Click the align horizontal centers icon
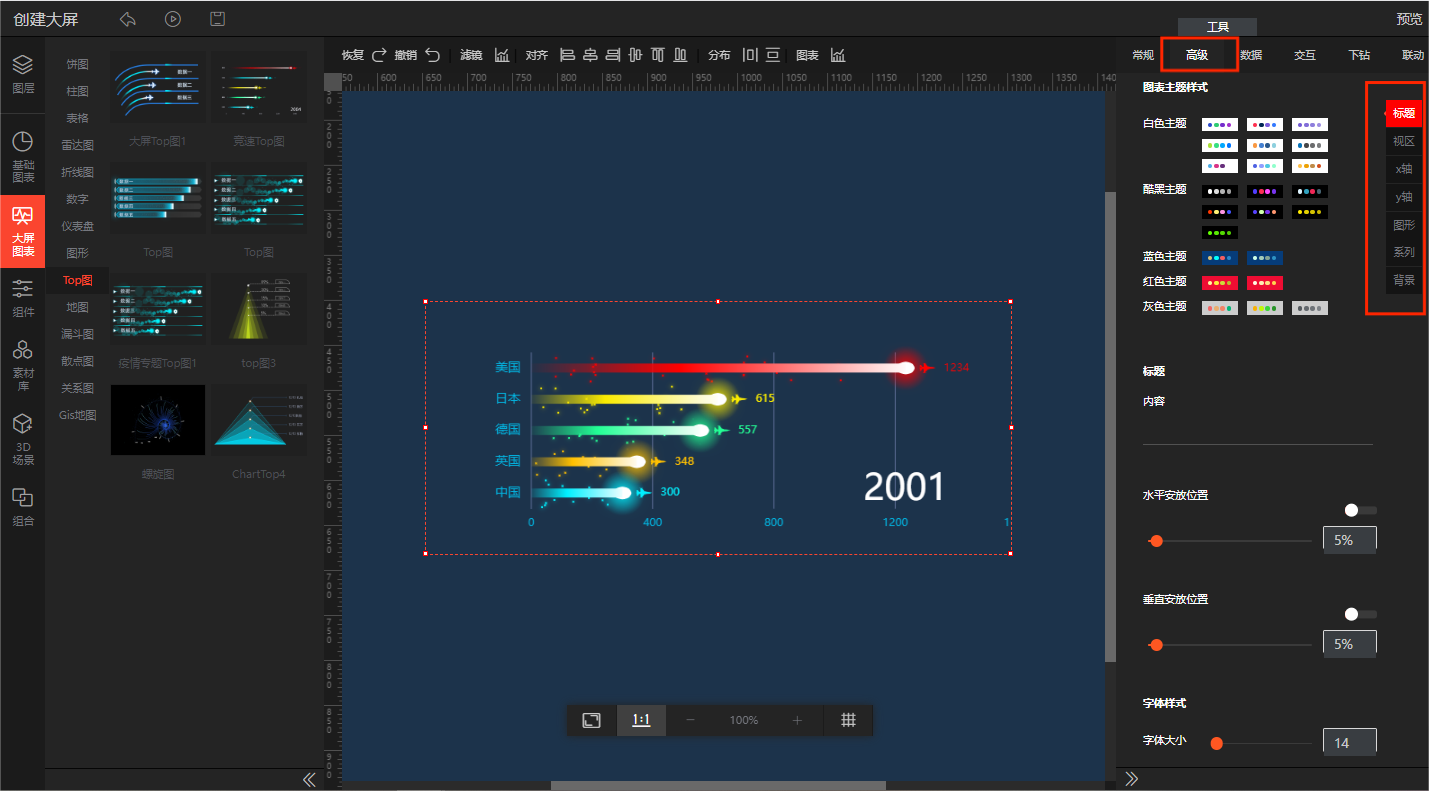Screen dimensions: 1429x791 (x=590, y=55)
